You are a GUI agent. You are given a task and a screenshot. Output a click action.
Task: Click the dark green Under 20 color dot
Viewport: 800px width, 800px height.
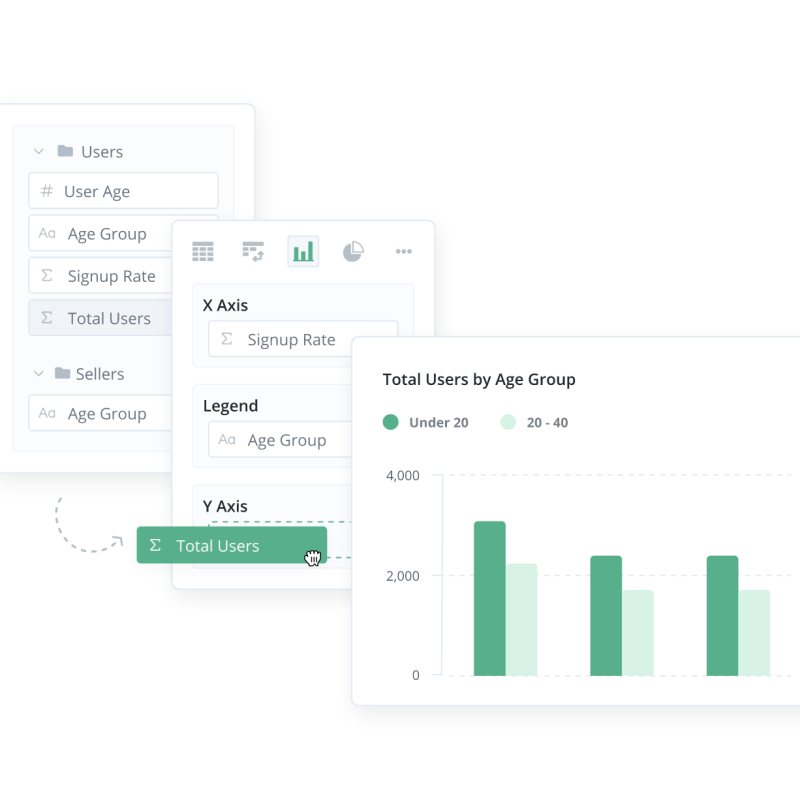click(x=391, y=423)
